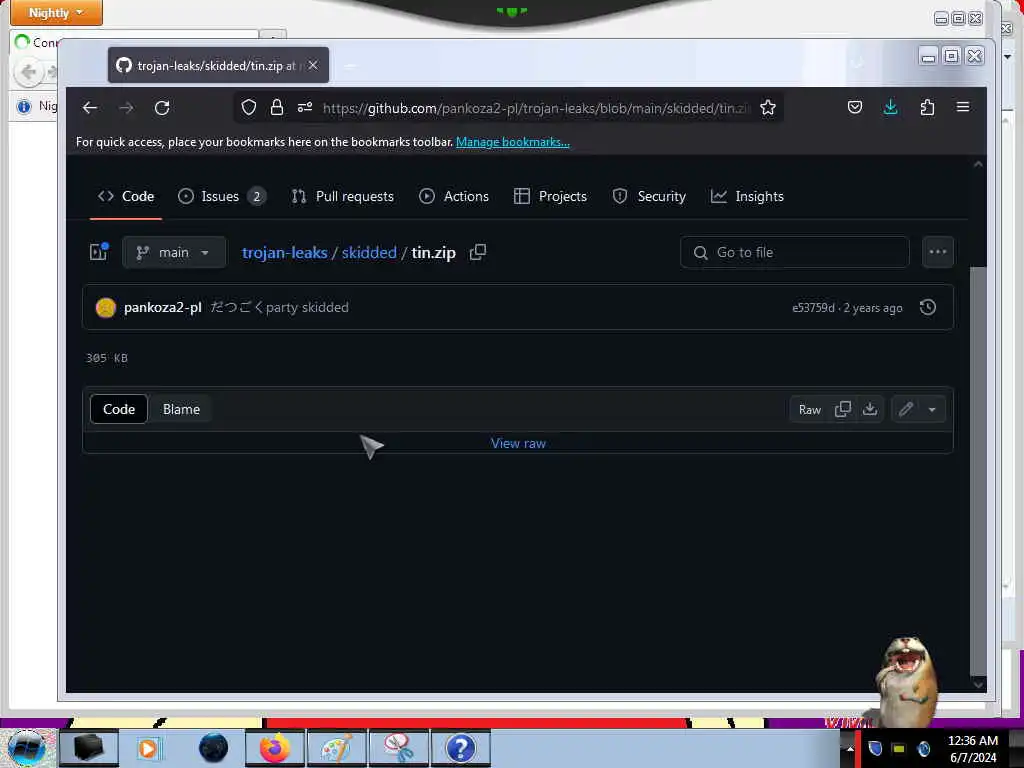Viewport: 1024px width, 768px height.
Task: Click the pankoza2-pl avatar icon
Action: coord(106,308)
